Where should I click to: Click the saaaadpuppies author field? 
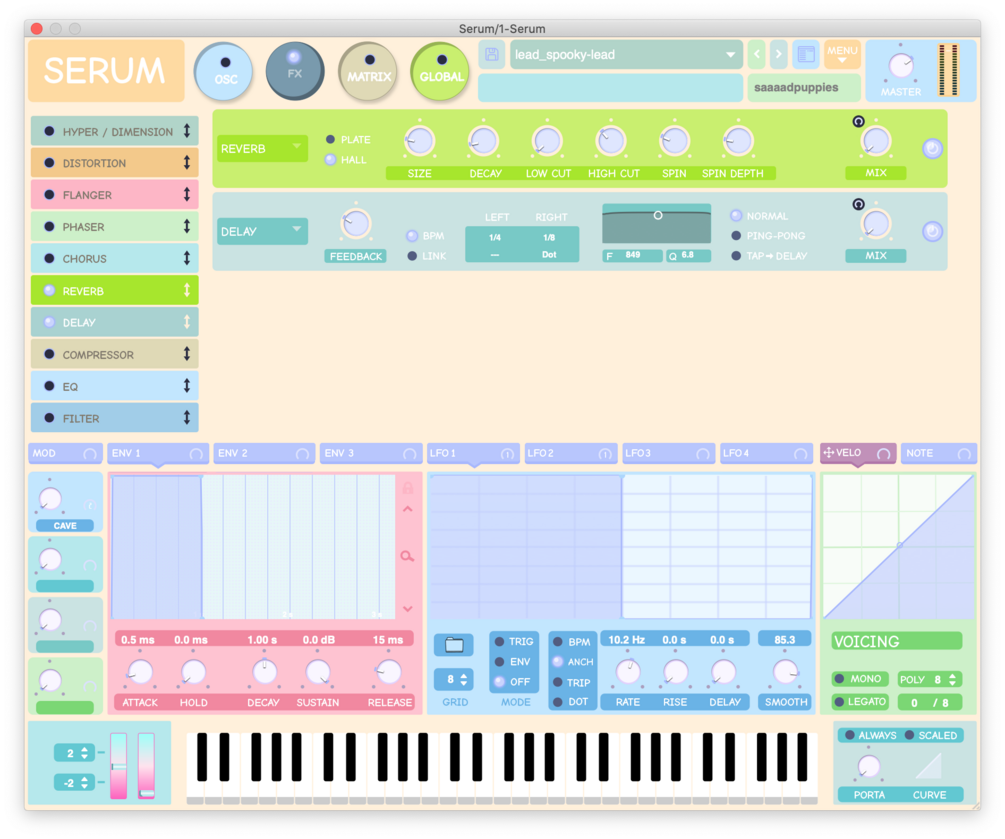tap(804, 87)
